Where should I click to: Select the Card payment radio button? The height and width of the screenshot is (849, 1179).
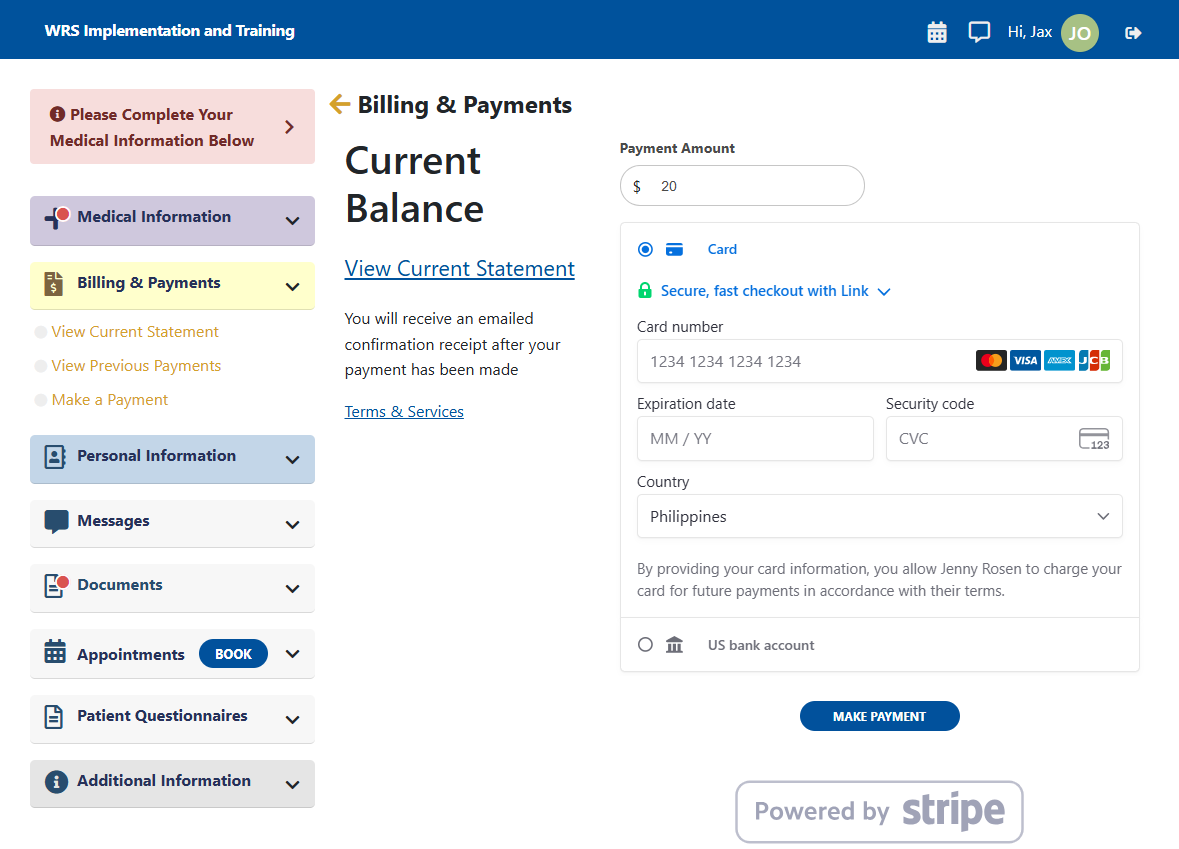(x=645, y=249)
